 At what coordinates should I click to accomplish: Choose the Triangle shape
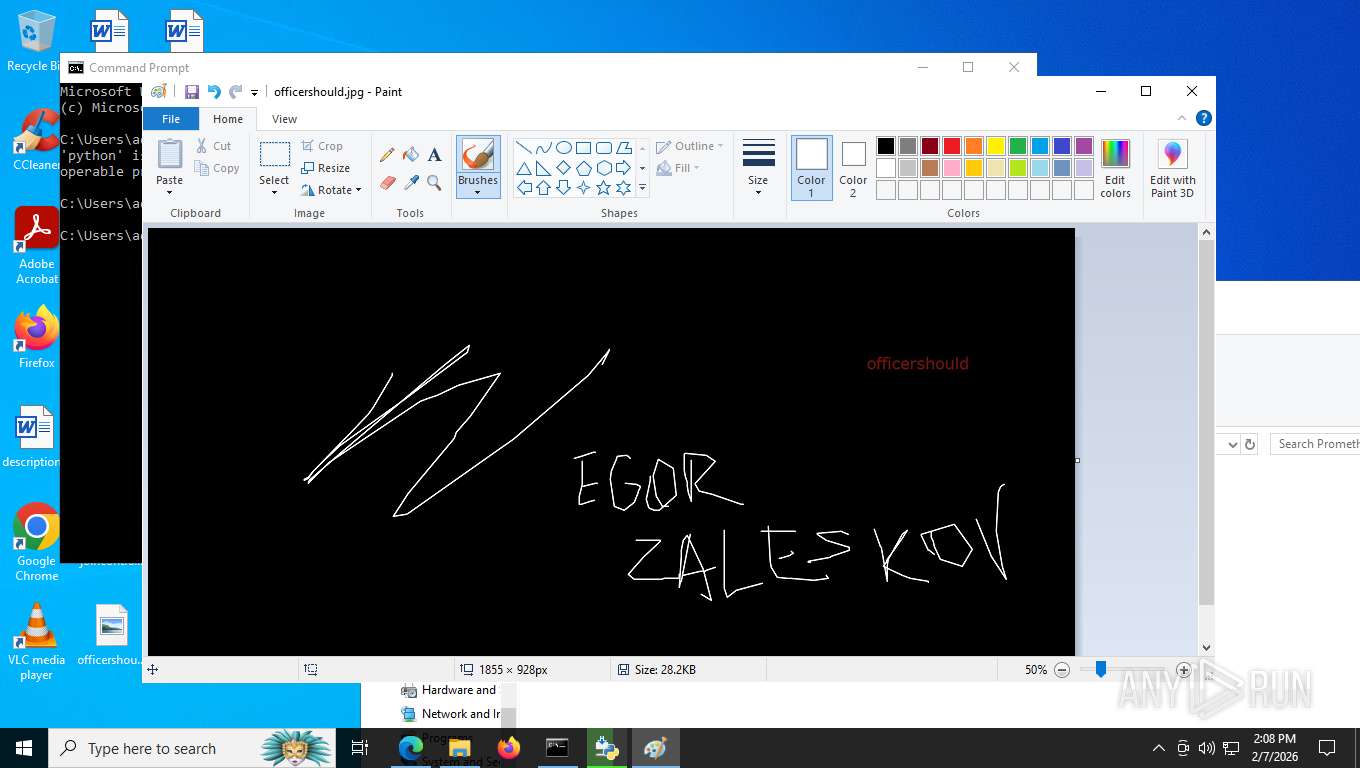point(523,167)
